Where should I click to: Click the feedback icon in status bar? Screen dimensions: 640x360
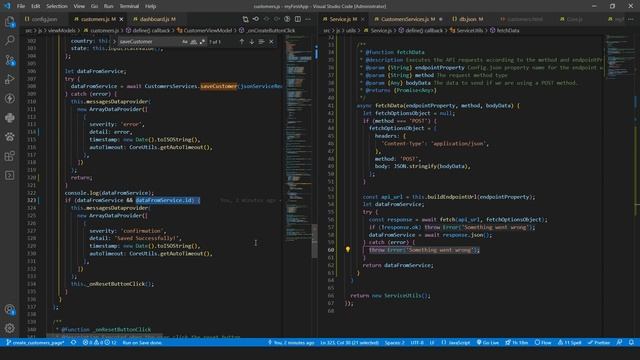[x=619, y=342]
